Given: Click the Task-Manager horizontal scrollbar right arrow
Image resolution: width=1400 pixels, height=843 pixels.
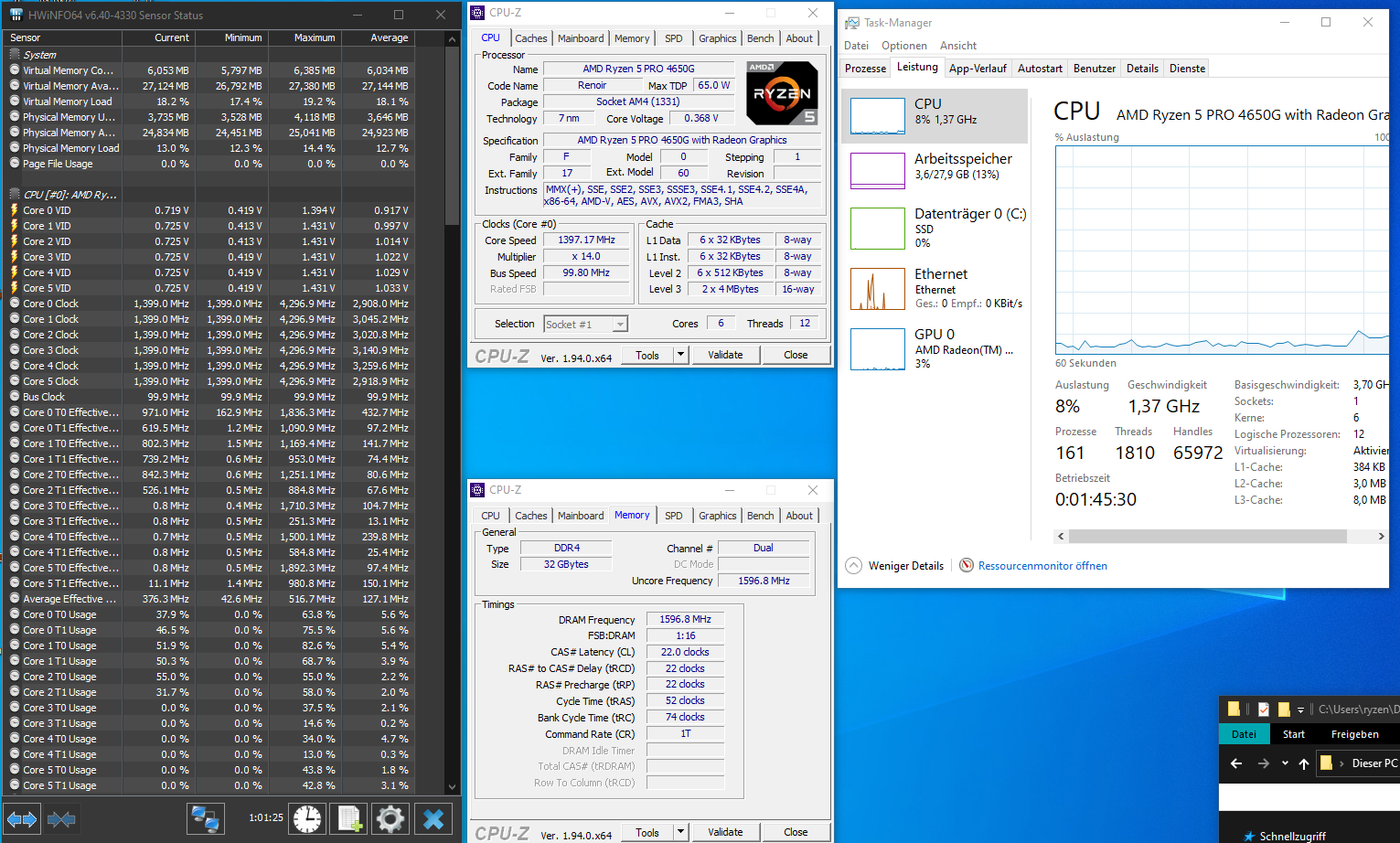Looking at the screenshot, I should [1381, 537].
